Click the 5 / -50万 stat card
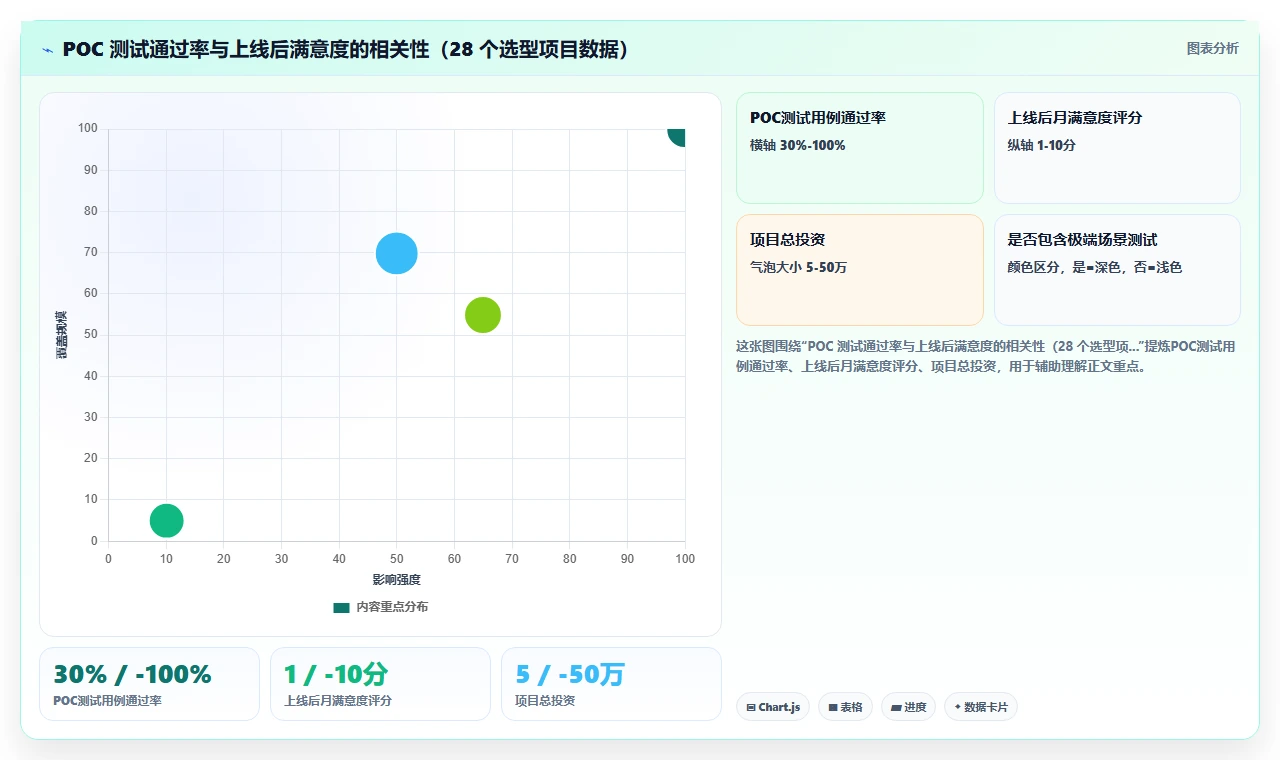Viewport: 1280px width, 760px height. 611,684
